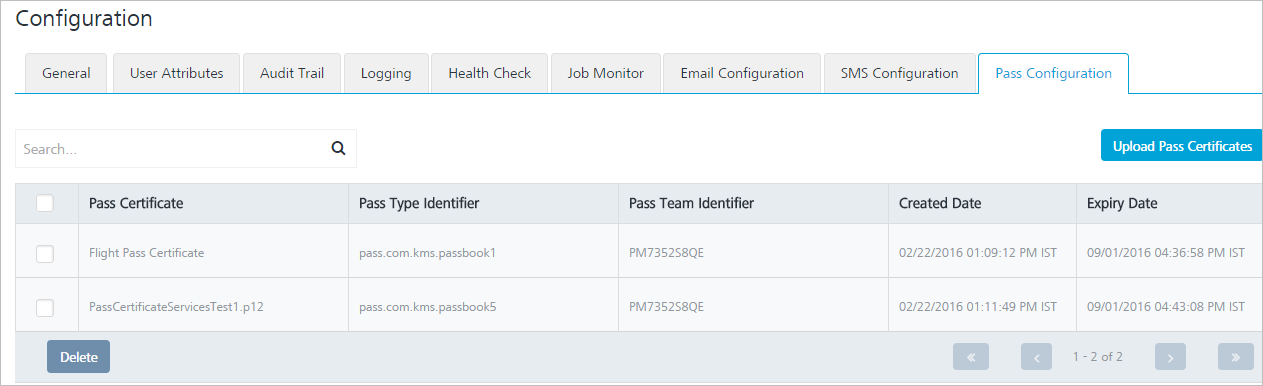Check the Flight Pass Certificate row
The width and height of the screenshot is (1263, 386).
(x=45, y=254)
